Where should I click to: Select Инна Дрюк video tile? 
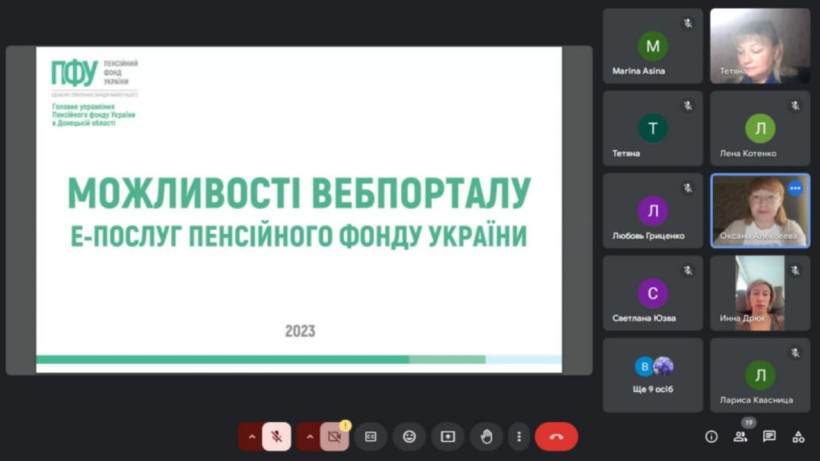[760, 293]
